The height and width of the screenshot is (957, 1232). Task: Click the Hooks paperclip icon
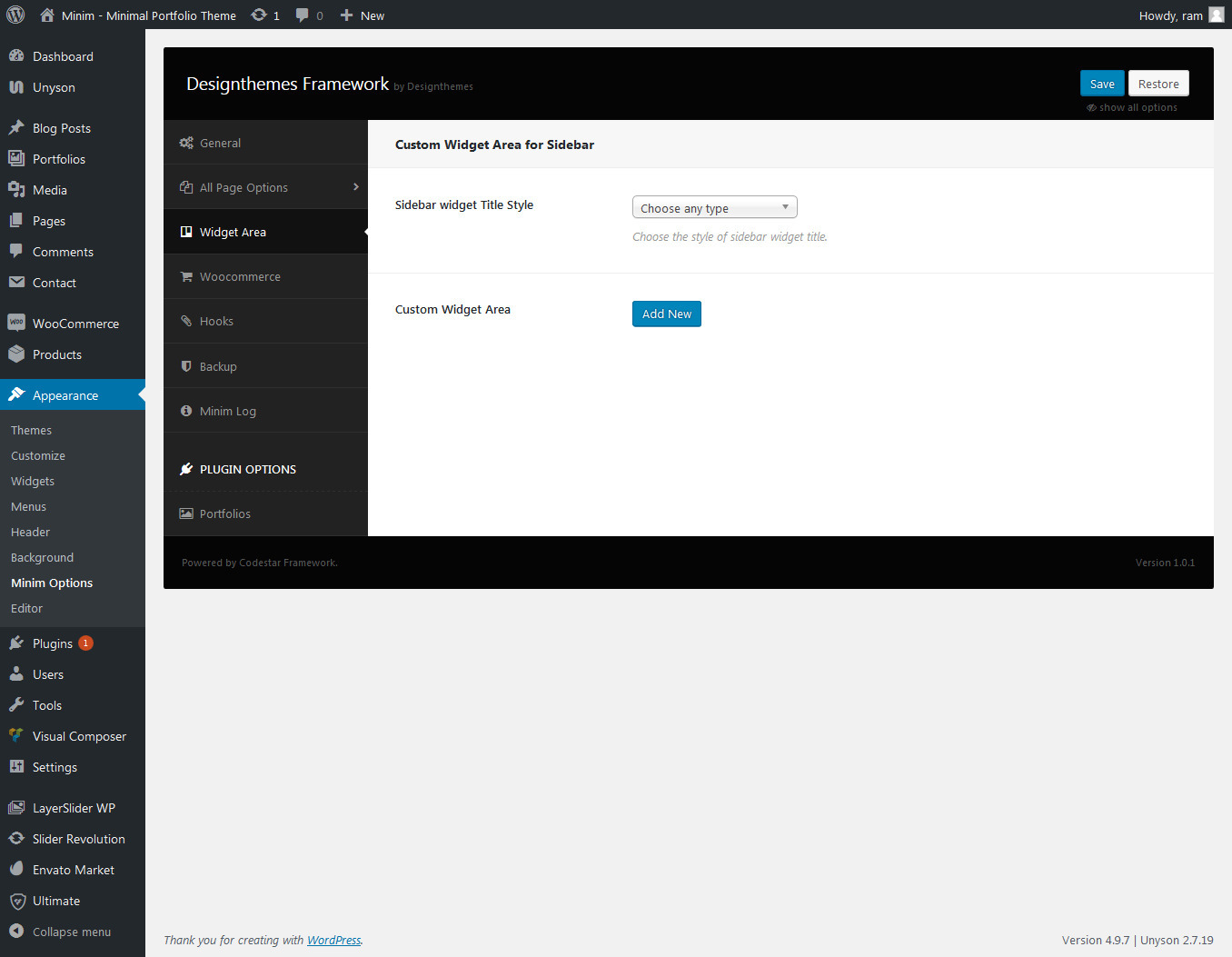[x=186, y=321]
